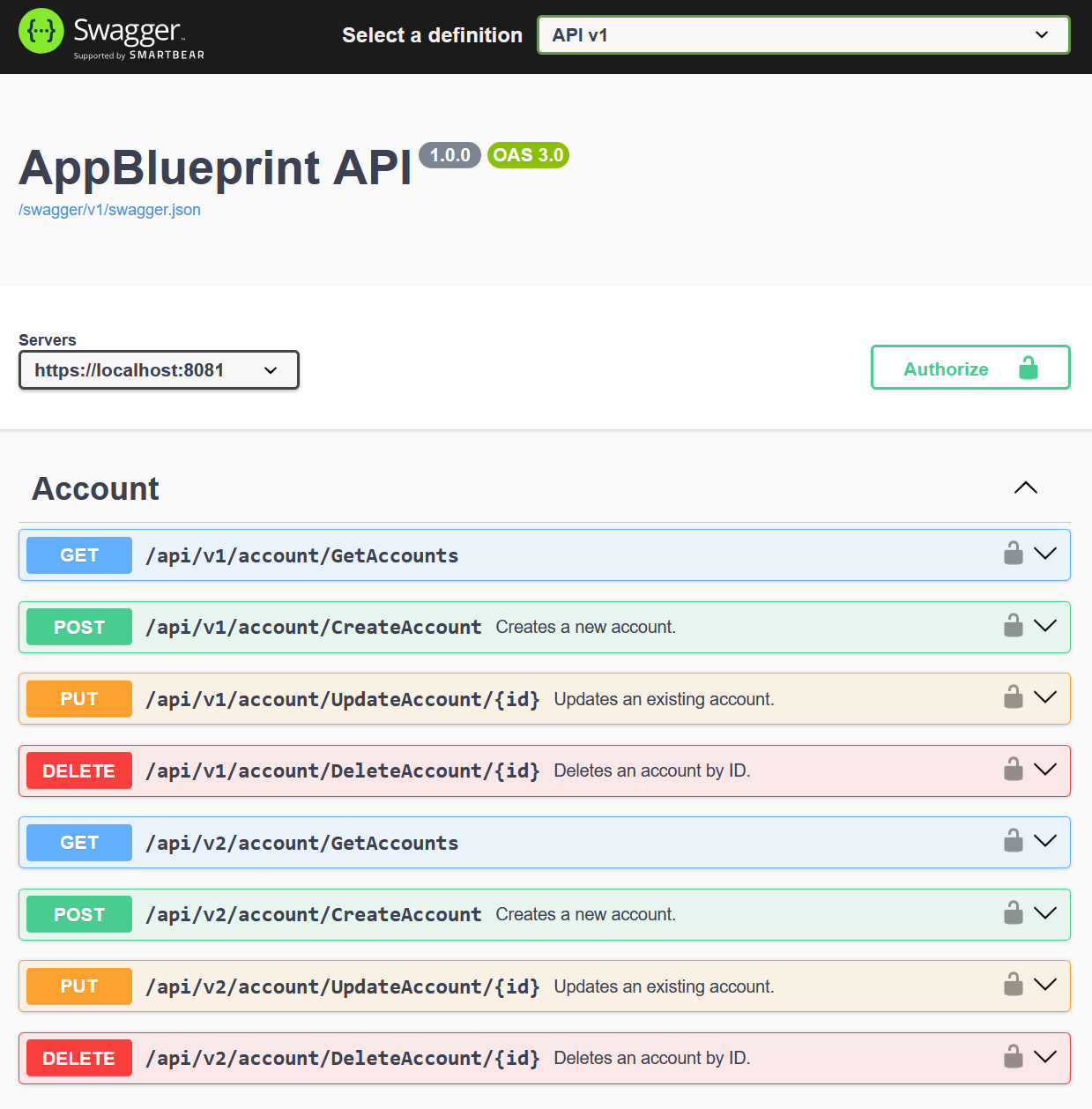Click the GET method badge for v2 GetAccounts
This screenshot has width=1092, height=1109.
79,843
